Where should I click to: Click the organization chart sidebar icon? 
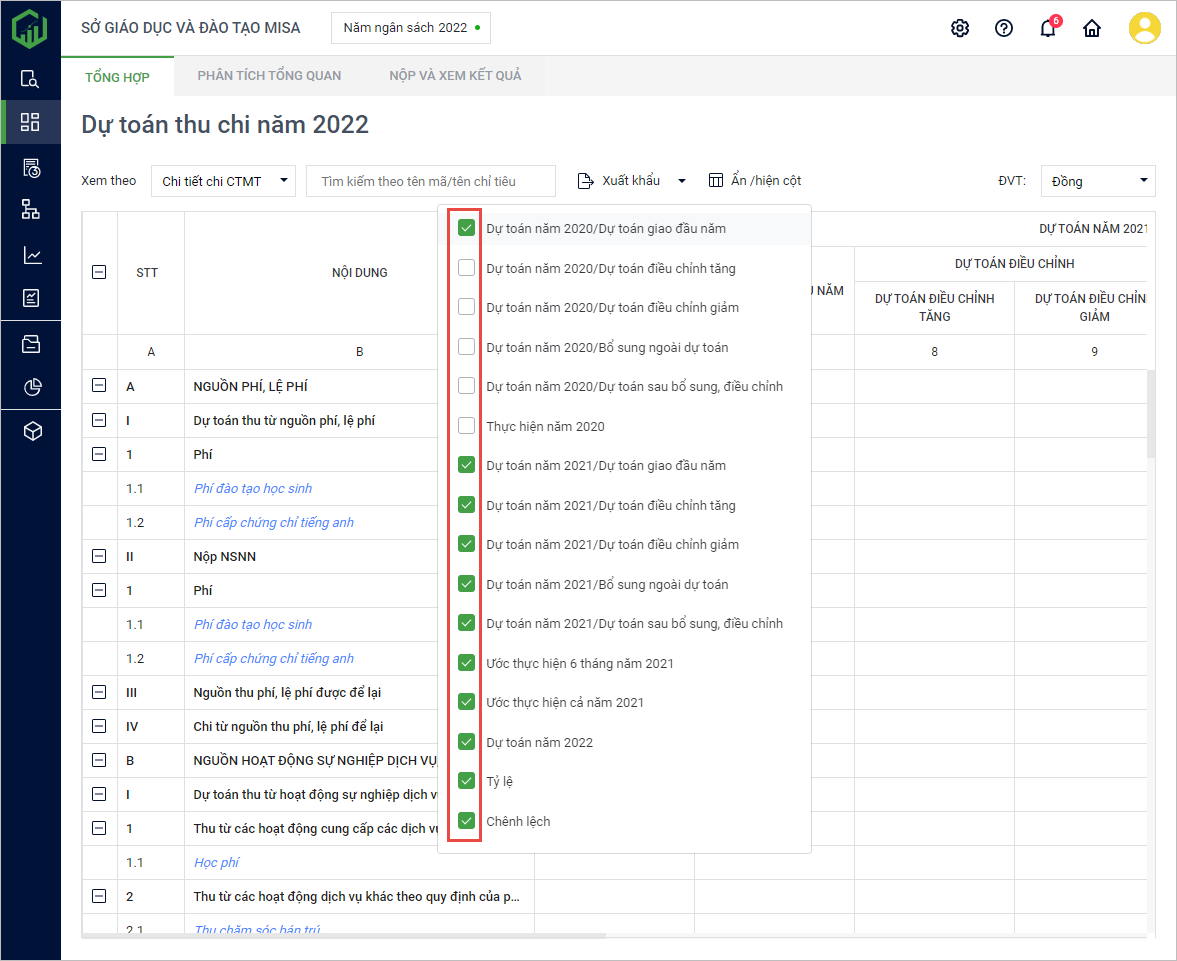click(x=31, y=209)
